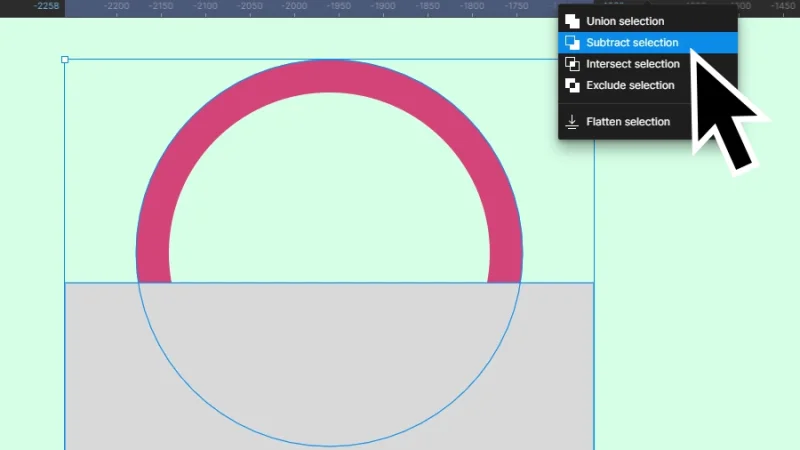The height and width of the screenshot is (450, 800).
Task: Choose Exclude selection from the menu
Action: [x=647, y=85]
